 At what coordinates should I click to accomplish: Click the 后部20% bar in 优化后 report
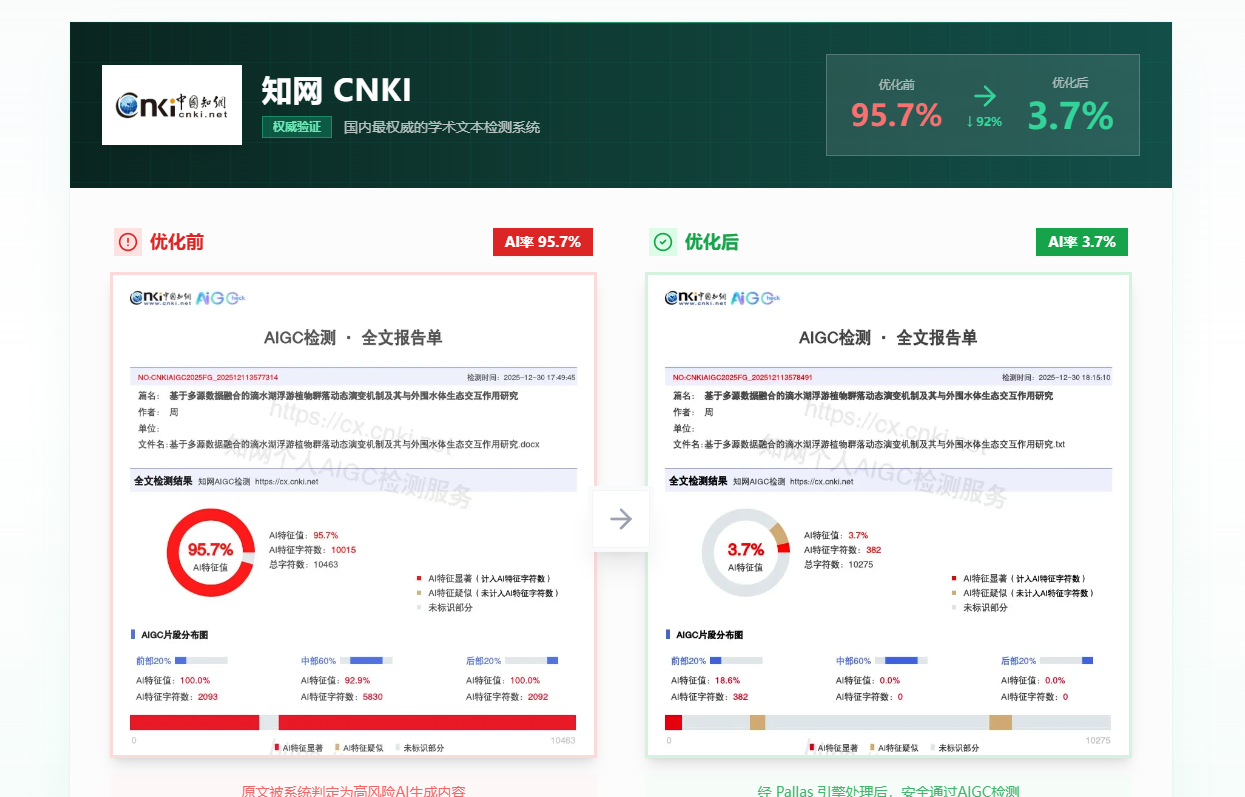[1066, 661]
